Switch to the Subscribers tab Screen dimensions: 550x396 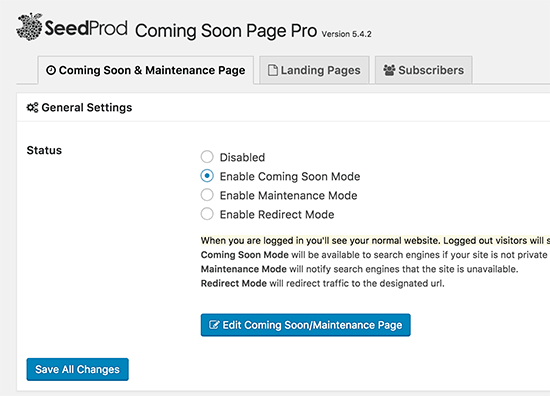[x=423, y=70]
